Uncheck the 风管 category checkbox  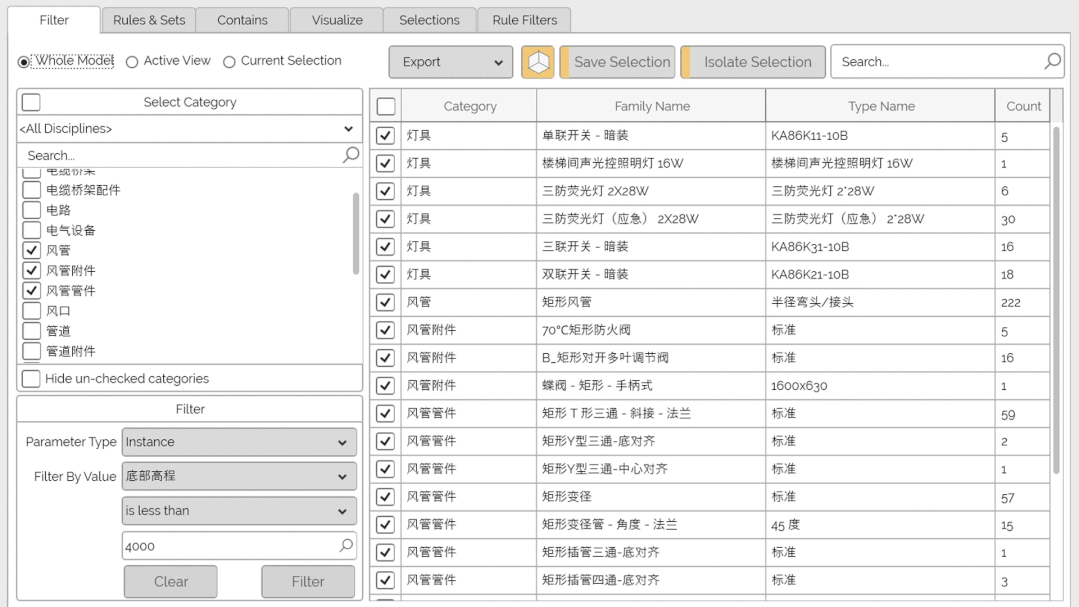tap(32, 250)
